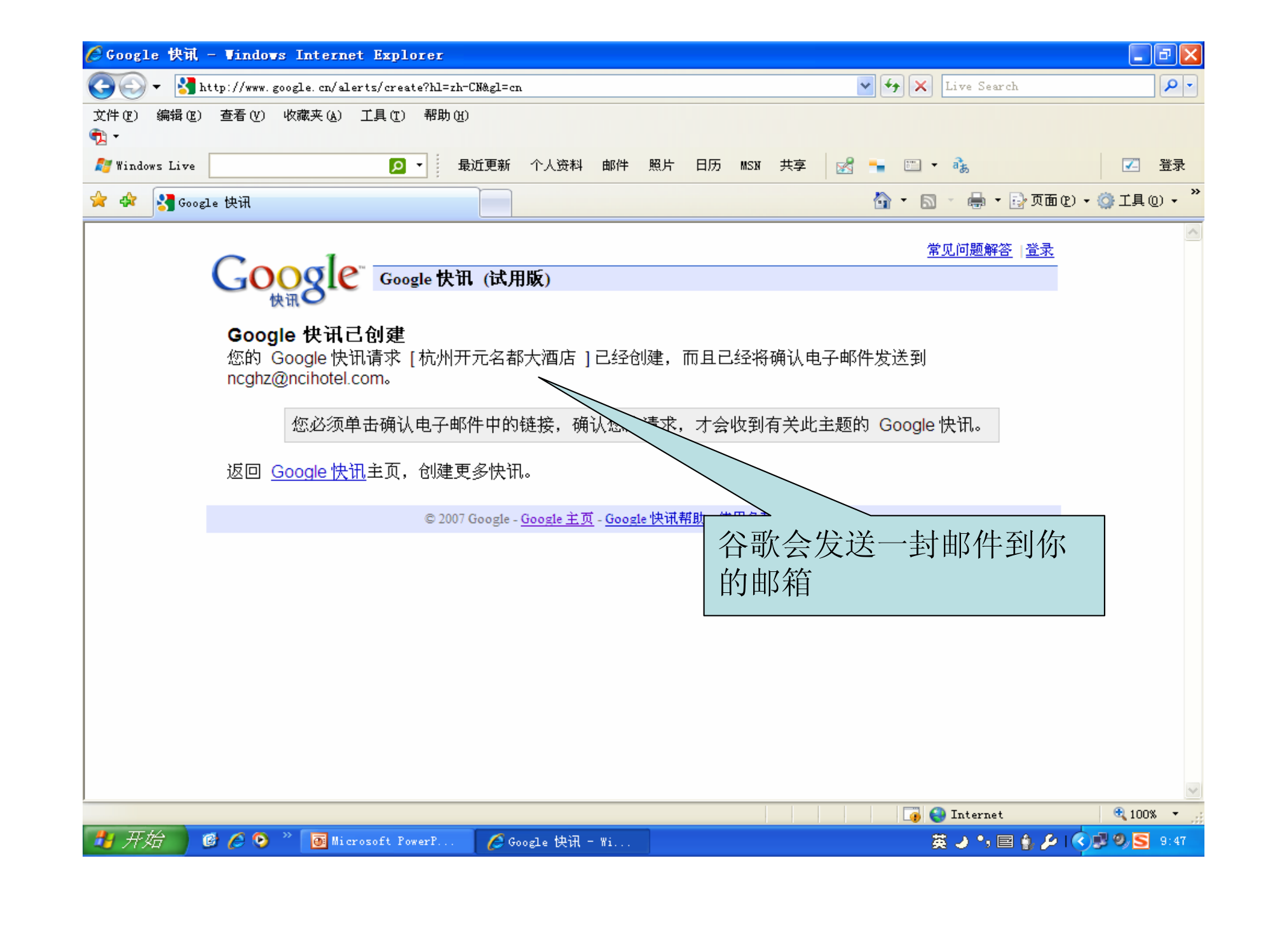Click the Google 主页 footer link

[557, 519]
